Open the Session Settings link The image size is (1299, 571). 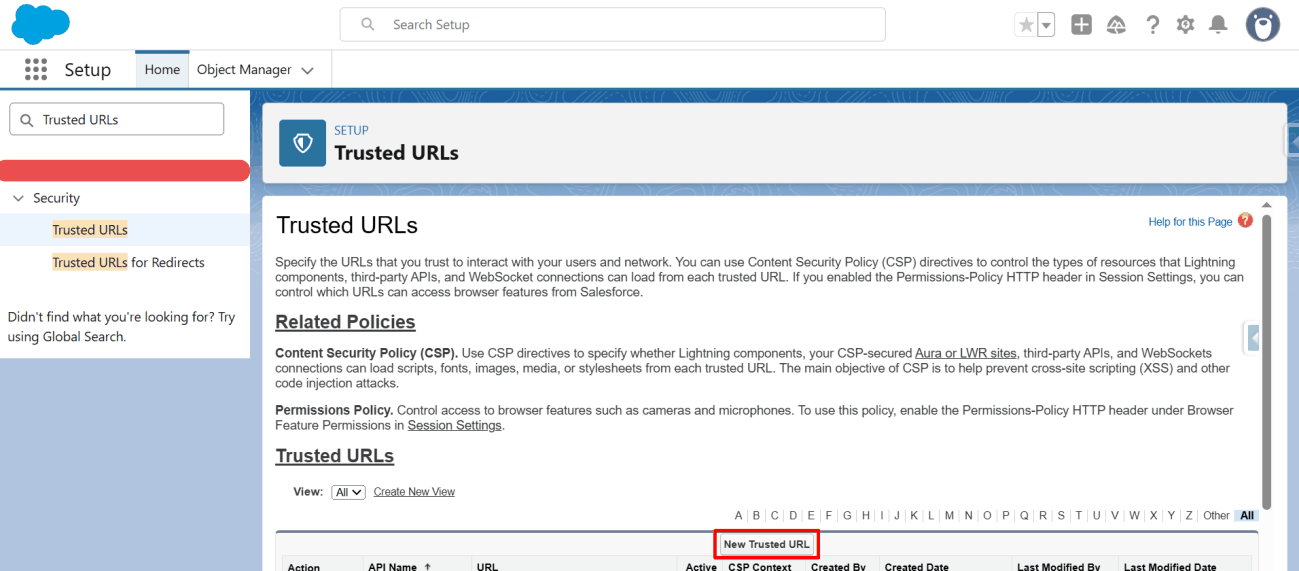pos(454,425)
